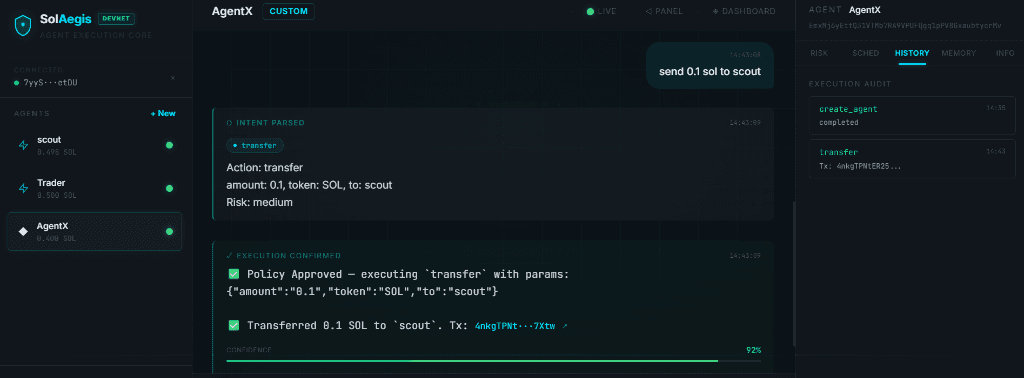Image resolution: width=1024 pixels, height=378 pixels.
Task: Click the 92% confidence value
Action: click(x=754, y=350)
